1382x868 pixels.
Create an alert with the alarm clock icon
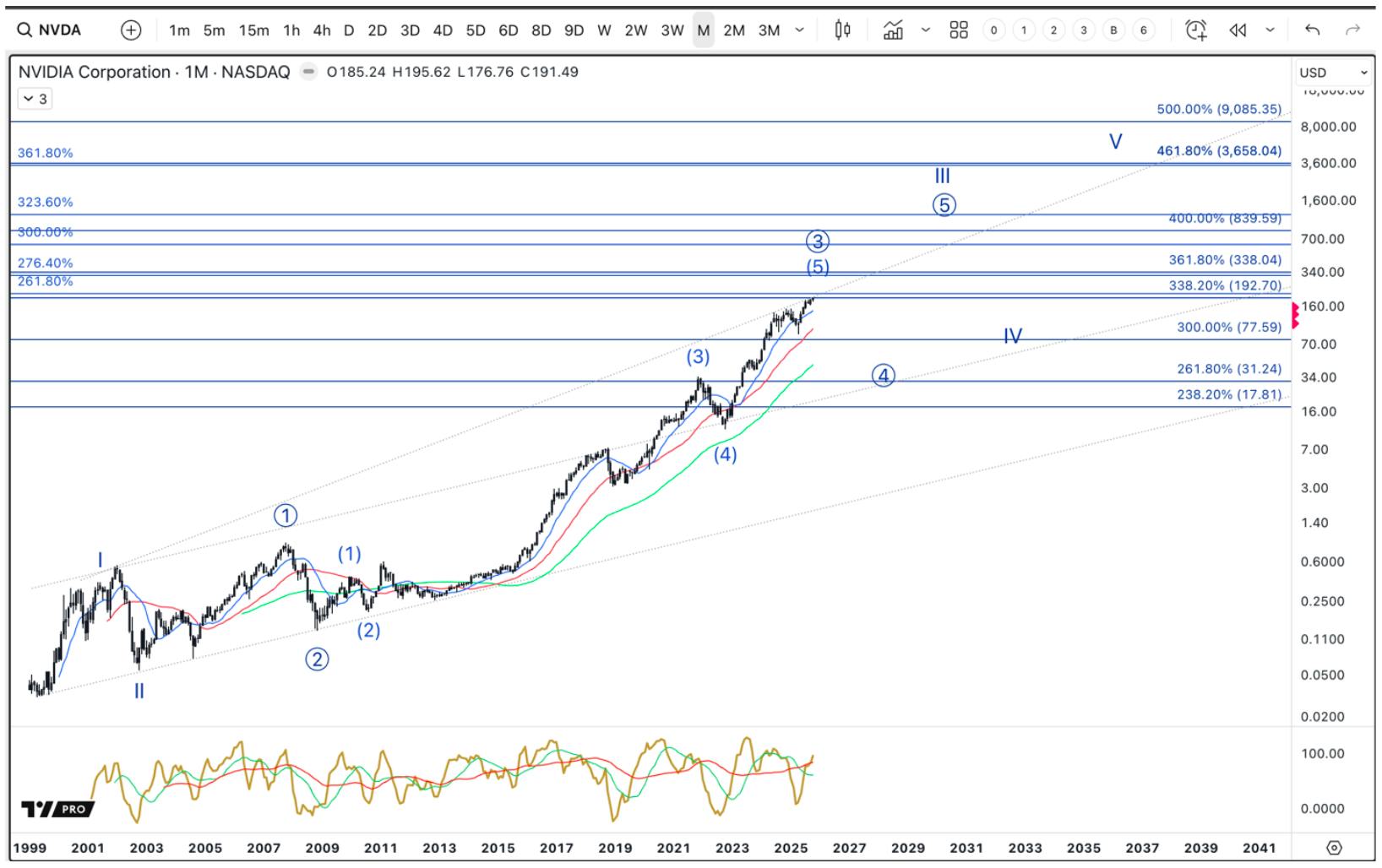click(1195, 30)
